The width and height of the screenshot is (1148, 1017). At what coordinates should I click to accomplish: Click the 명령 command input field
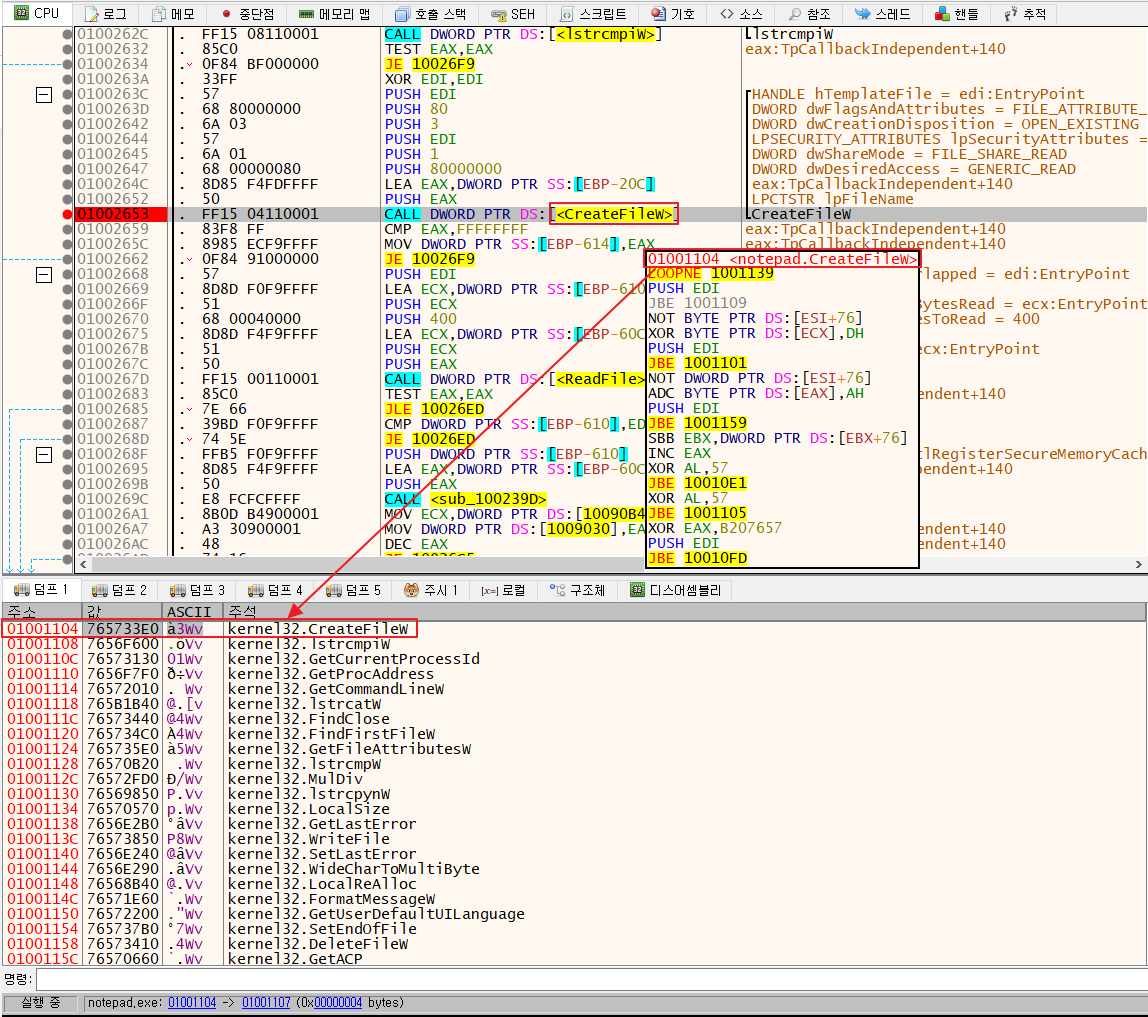[590, 979]
